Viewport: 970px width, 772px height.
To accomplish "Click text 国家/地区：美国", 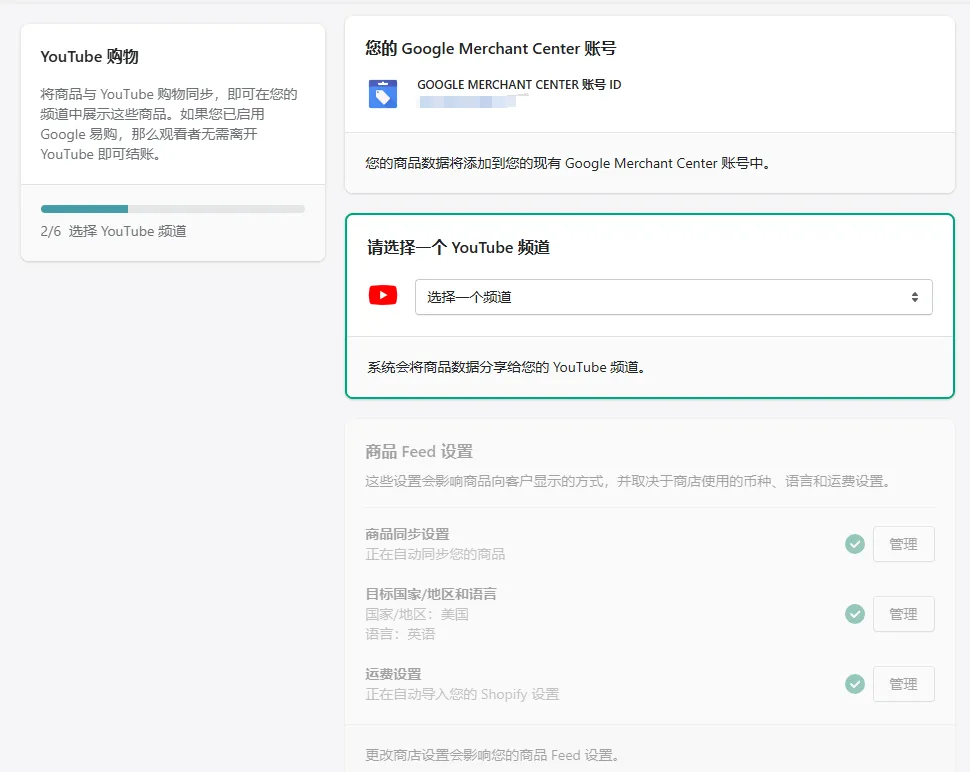I will point(417,614).
